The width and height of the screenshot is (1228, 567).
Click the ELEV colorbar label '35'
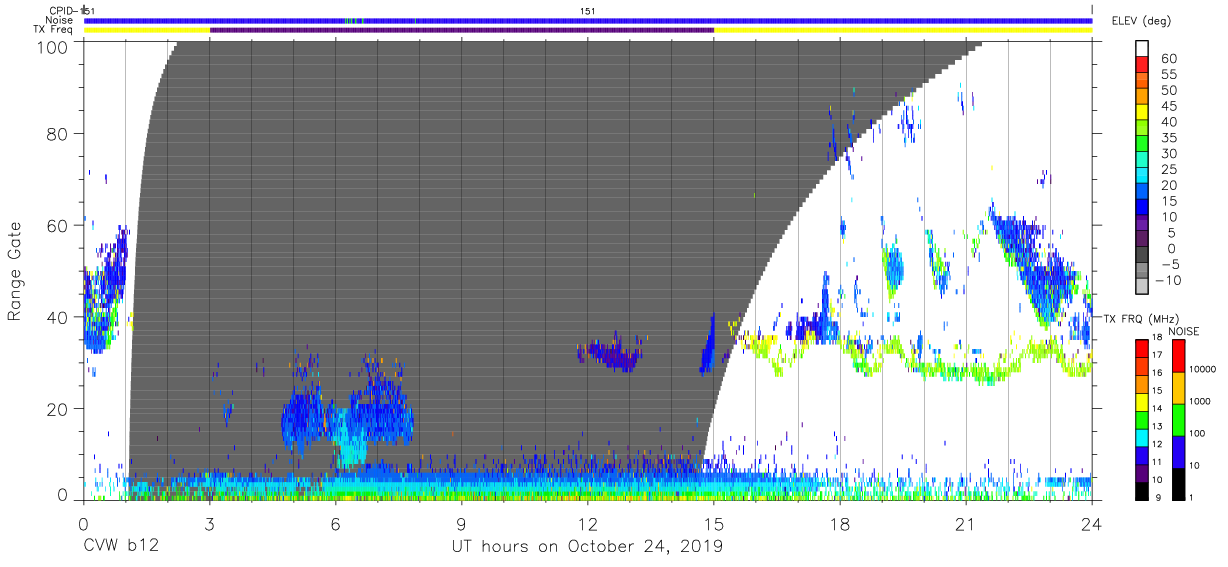point(1167,138)
